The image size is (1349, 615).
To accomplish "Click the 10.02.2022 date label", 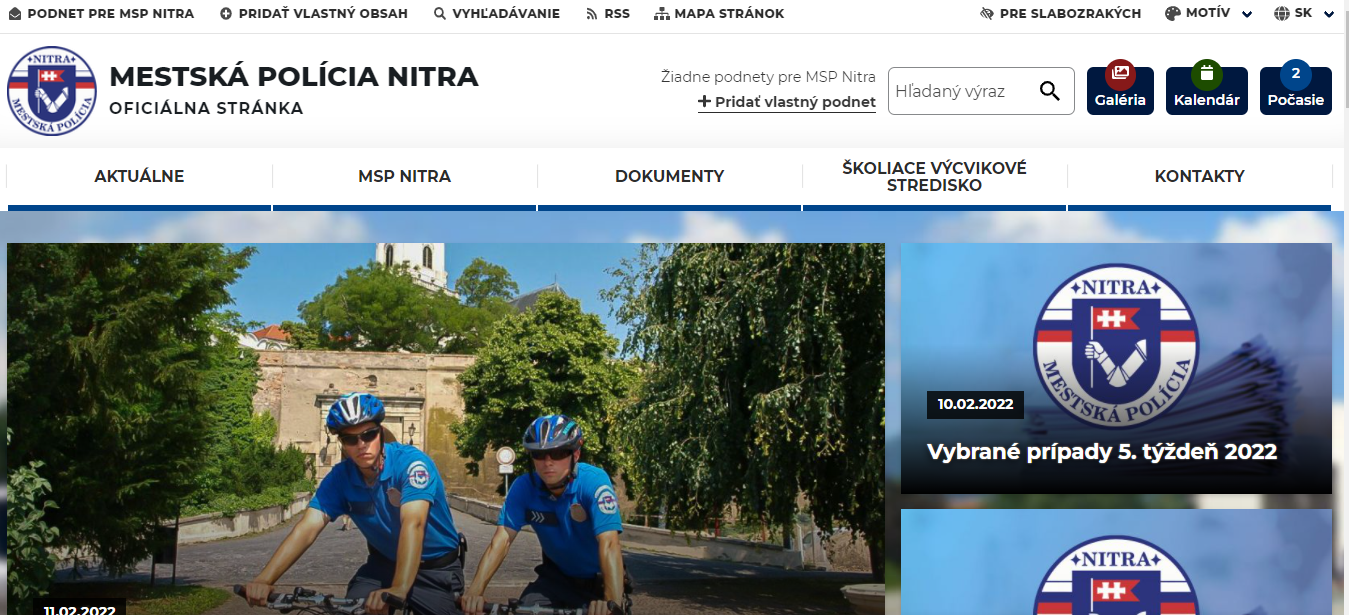I will (975, 404).
